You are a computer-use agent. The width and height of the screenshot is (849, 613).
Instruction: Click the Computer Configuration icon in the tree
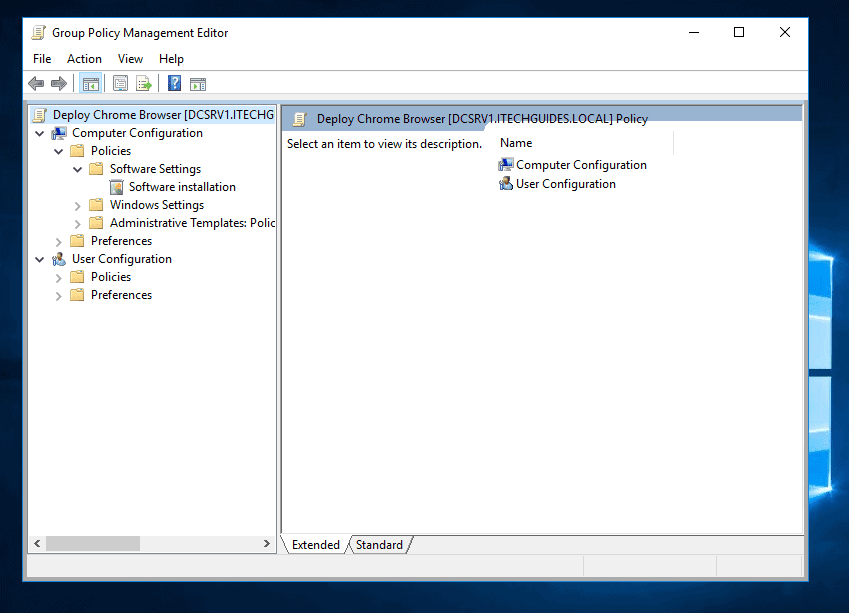coord(59,133)
